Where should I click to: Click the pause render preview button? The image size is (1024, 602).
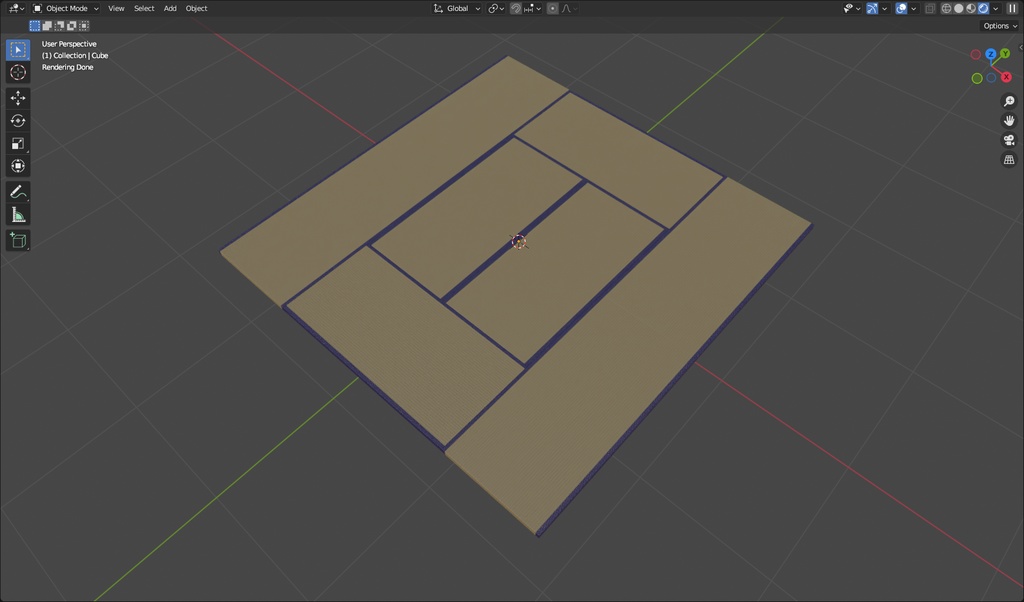(x=1012, y=8)
